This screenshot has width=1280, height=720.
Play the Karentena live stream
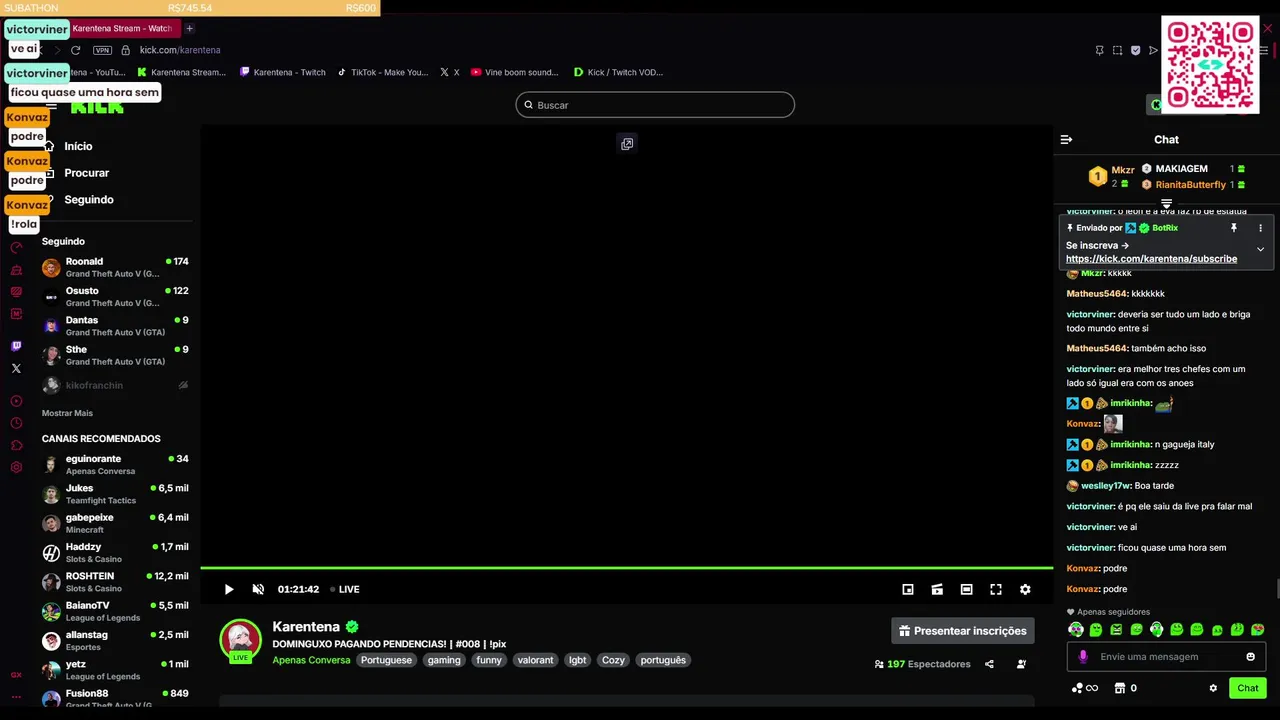pos(229,589)
